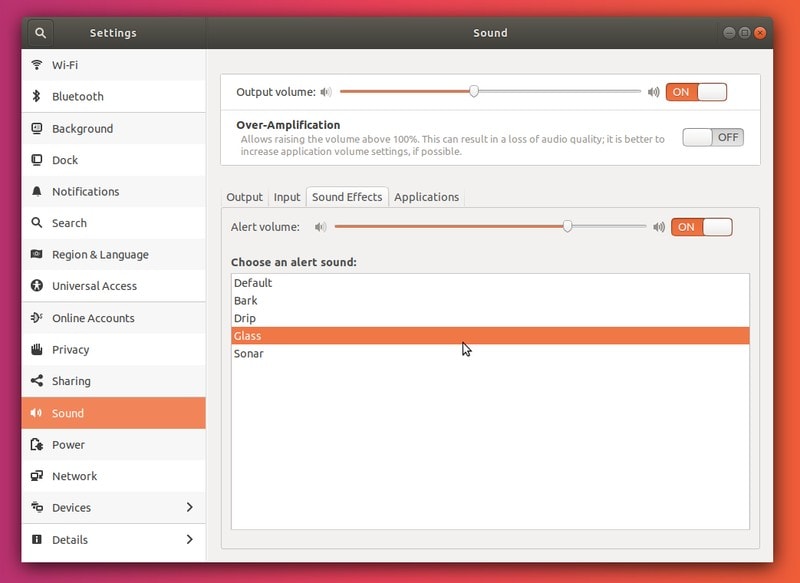The width and height of the screenshot is (800, 583).
Task: Click the search icon in Settings header
Action: pyautogui.click(x=40, y=33)
